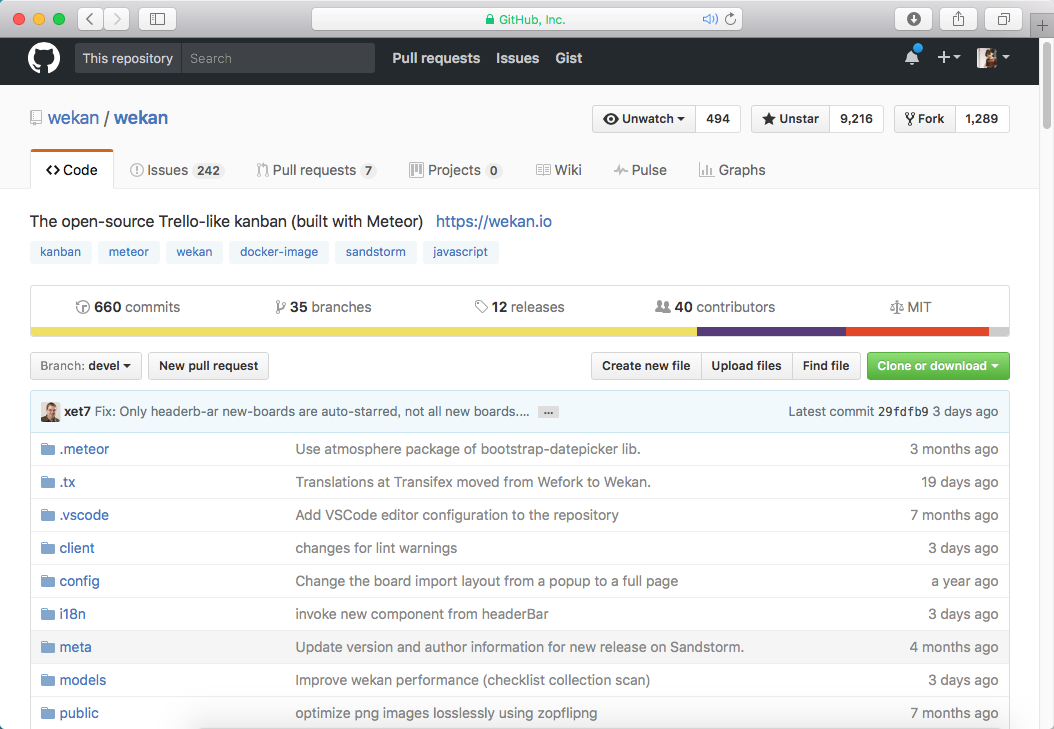This screenshot has height=729, width=1054.
Task: Switch to the Issues tab
Action: point(176,170)
